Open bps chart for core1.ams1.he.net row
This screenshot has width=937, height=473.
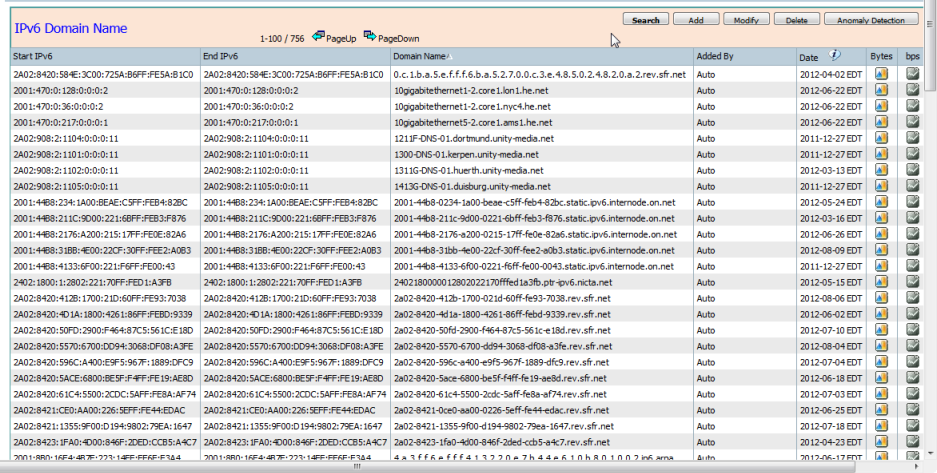(x=912, y=122)
